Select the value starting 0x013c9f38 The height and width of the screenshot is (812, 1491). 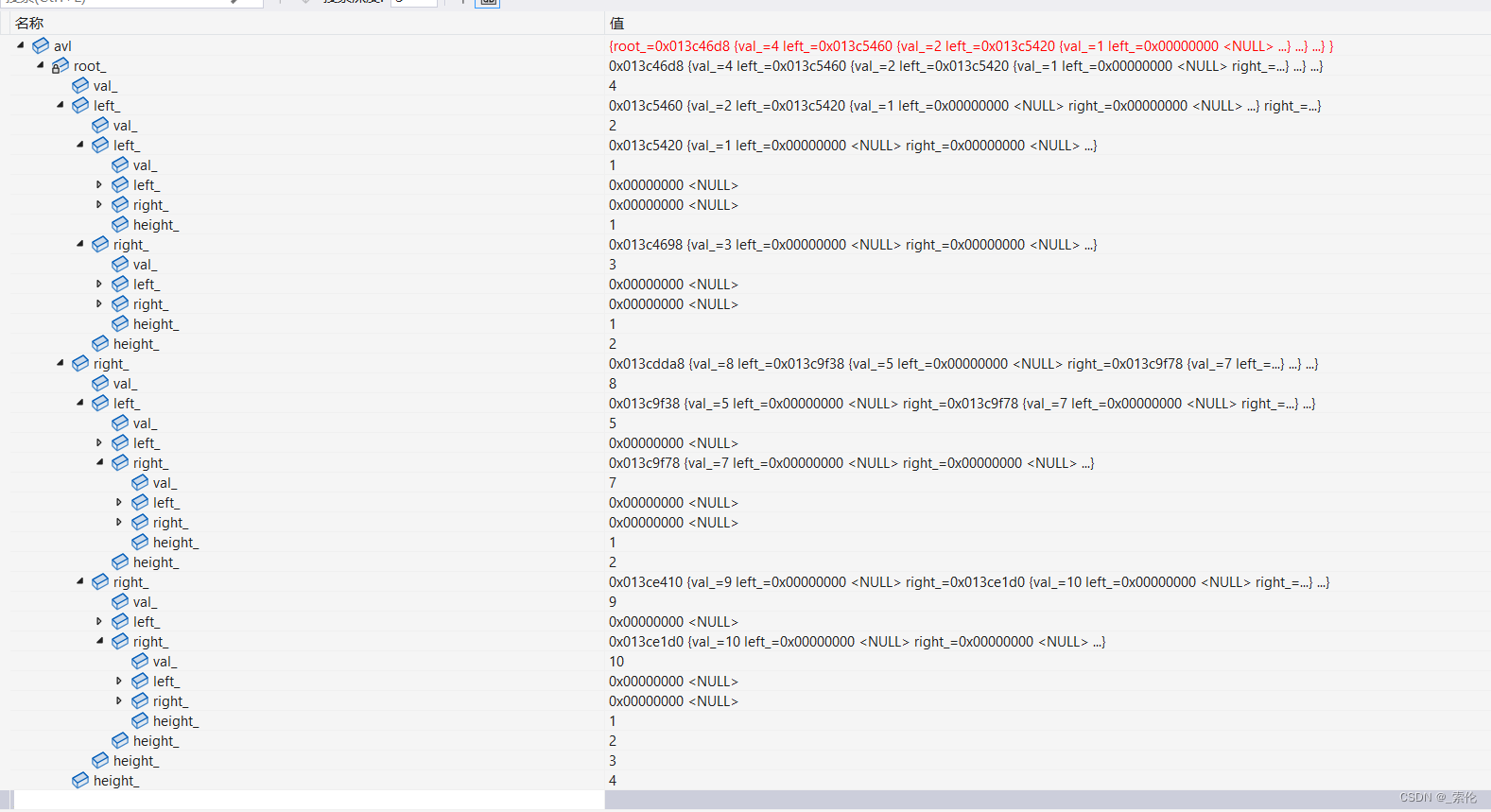point(962,404)
